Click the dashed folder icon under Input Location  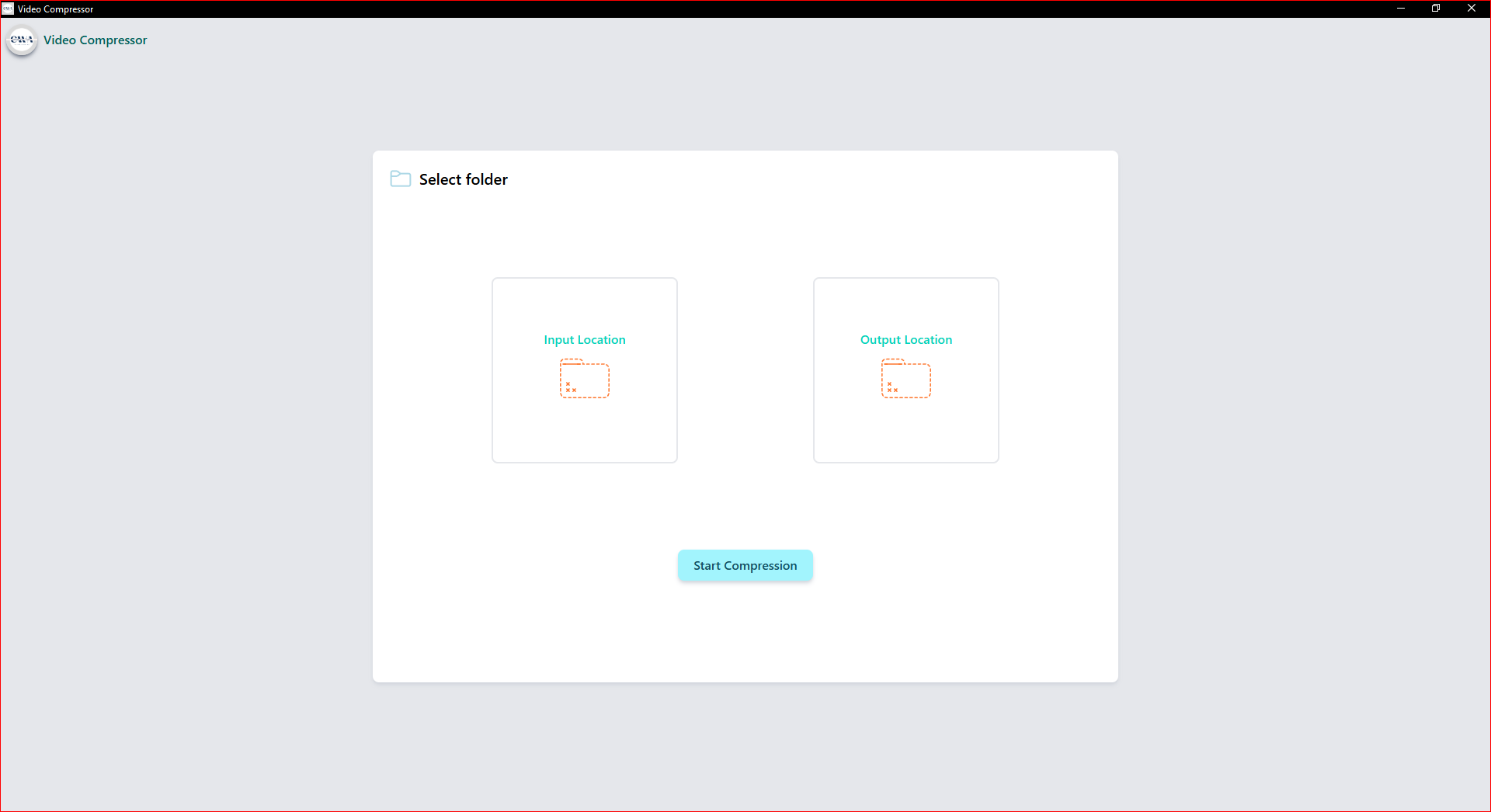[584, 379]
